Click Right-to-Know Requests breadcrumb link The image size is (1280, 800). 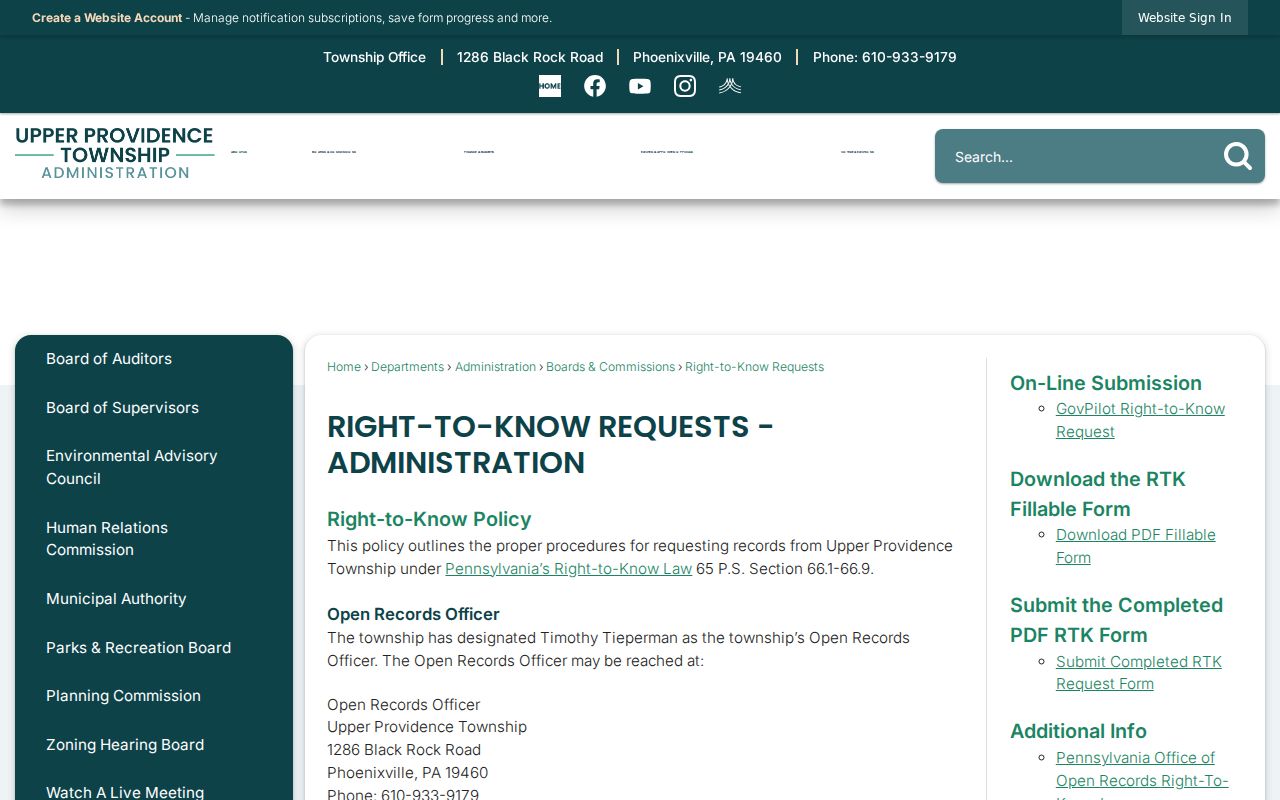[x=754, y=367]
